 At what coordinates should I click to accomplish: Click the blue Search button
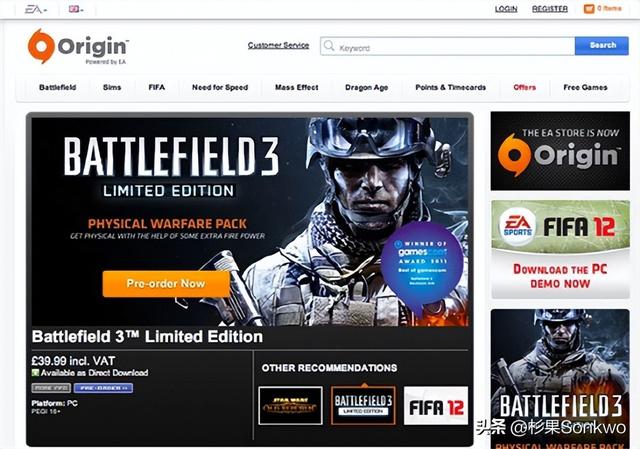click(x=602, y=46)
